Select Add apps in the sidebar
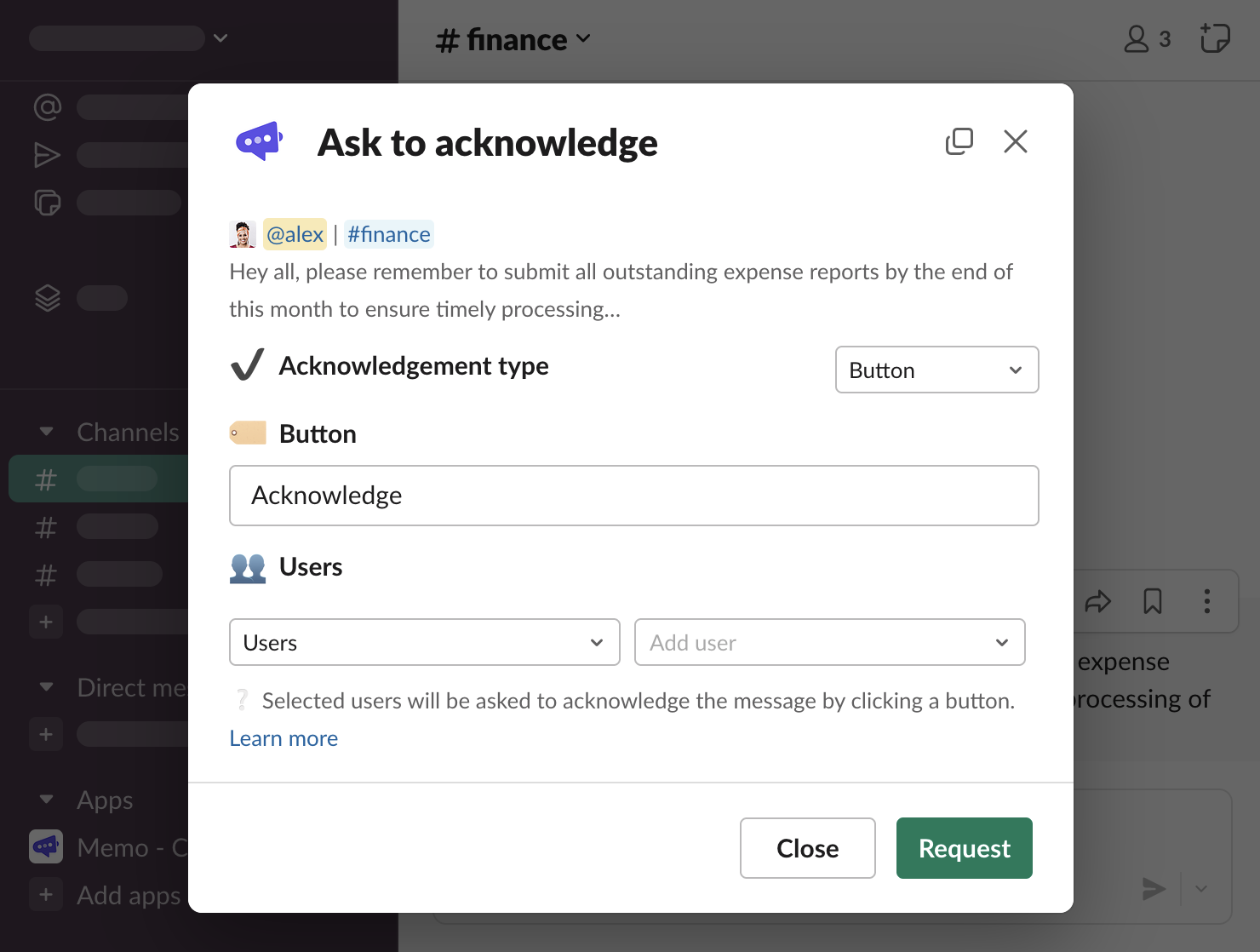Screen dimensions: 1260x952 (x=128, y=895)
